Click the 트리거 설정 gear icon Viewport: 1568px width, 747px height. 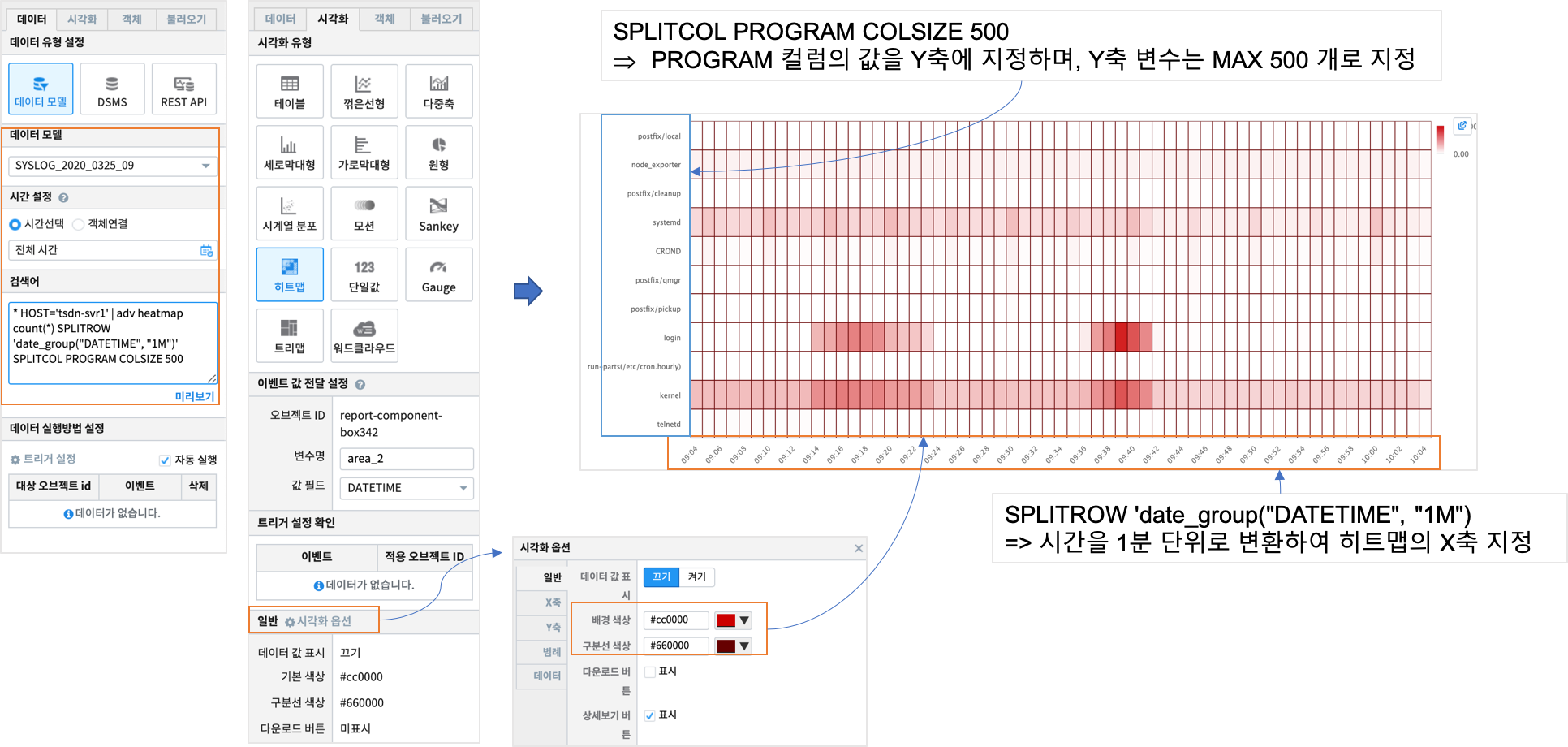15,460
